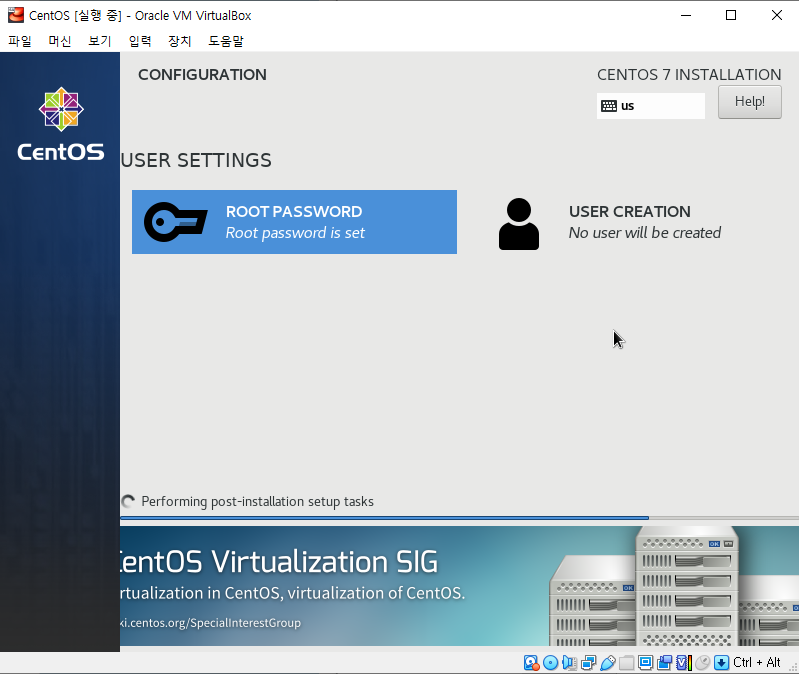The width and height of the screenshot is (799, 674).
Task: Click the CENTOS 7 INSTALLATION title
Action: [689, 75]
